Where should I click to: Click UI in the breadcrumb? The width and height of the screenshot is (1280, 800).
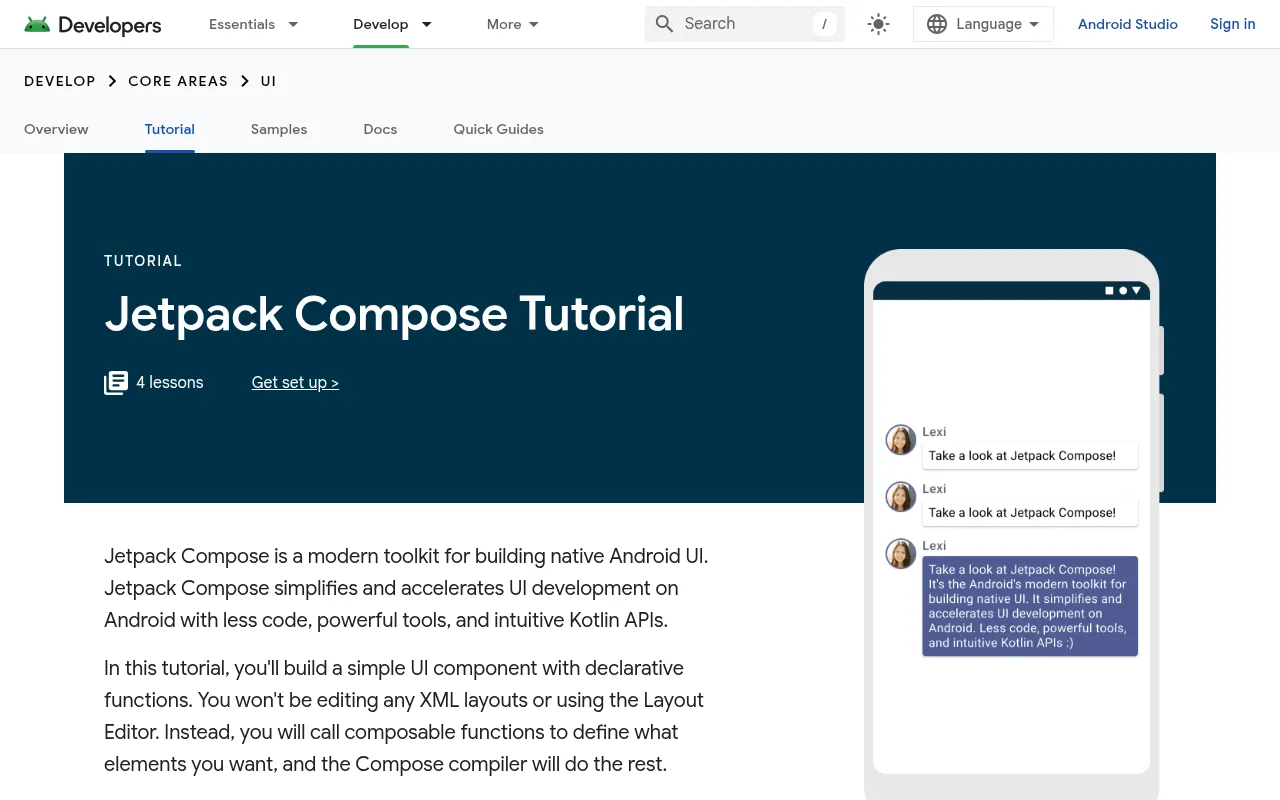click(268, 81)
